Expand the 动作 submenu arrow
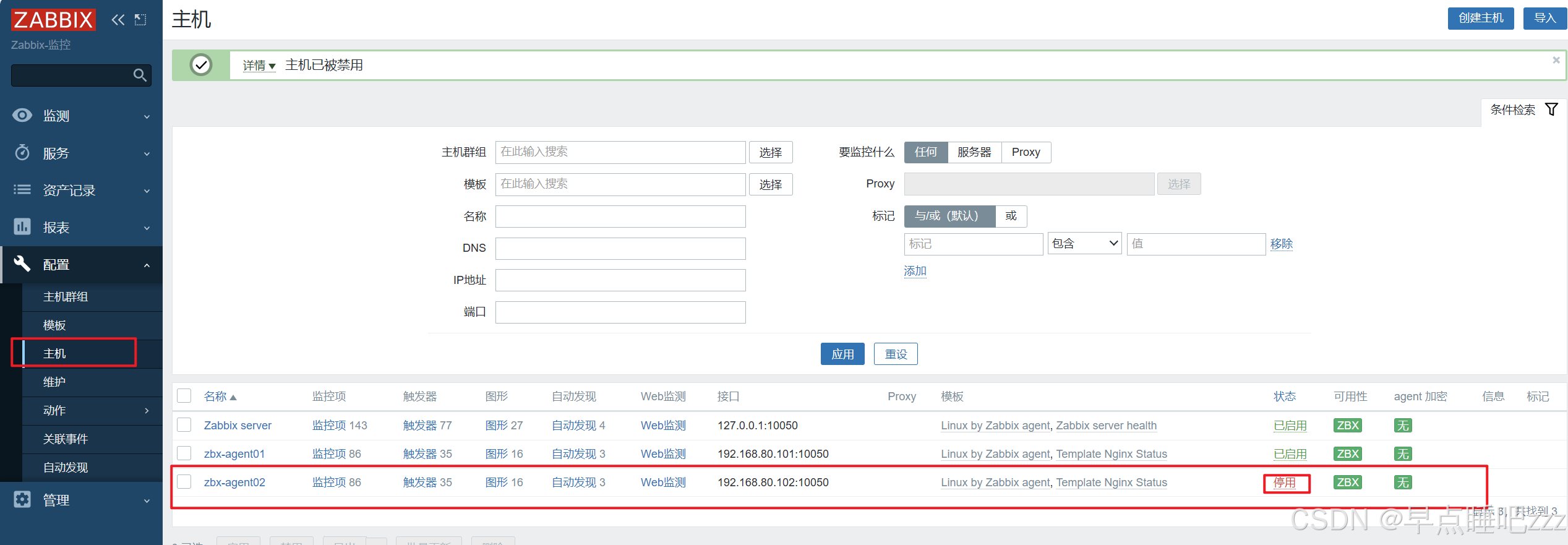The height and width of the screenshot is (545, 1568). click(x=147, y=410)
